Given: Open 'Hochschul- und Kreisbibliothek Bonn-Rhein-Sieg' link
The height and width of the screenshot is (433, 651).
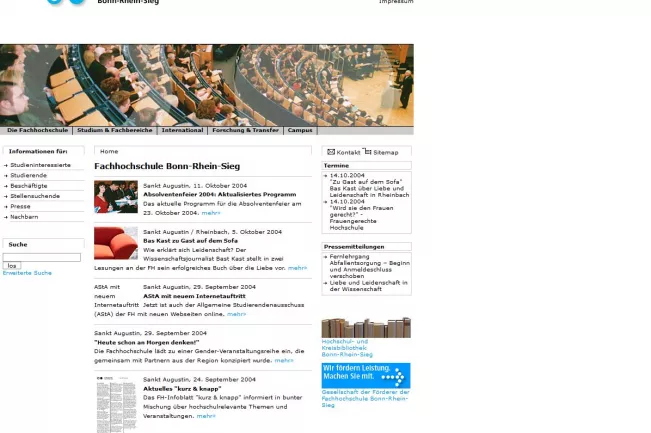Looking at the screenshot, I should pyautogui.click(x=347, y=348).
